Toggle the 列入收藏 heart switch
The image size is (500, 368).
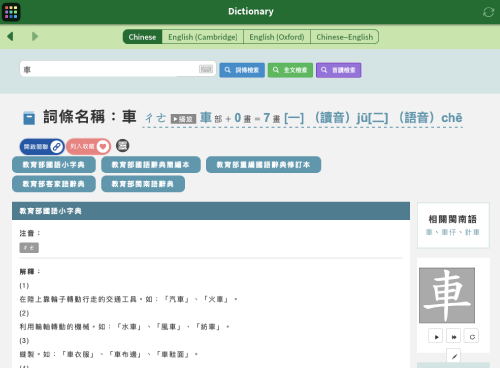tap(89, 147)
